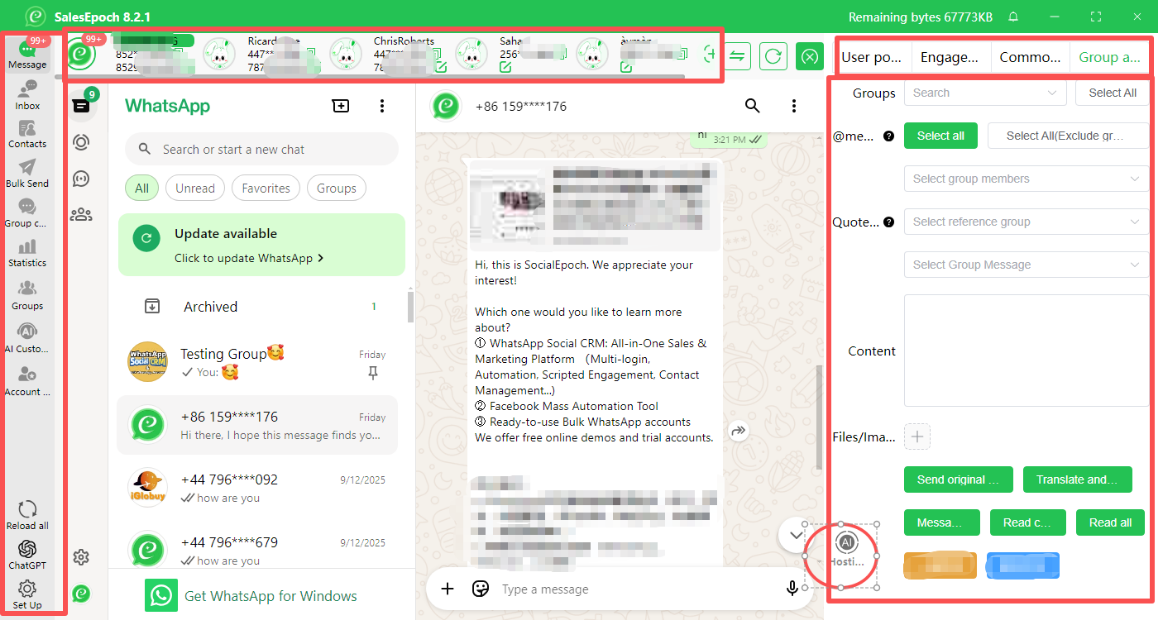
Task: Jump to latest message with down chevron
Action: (795, 535)
